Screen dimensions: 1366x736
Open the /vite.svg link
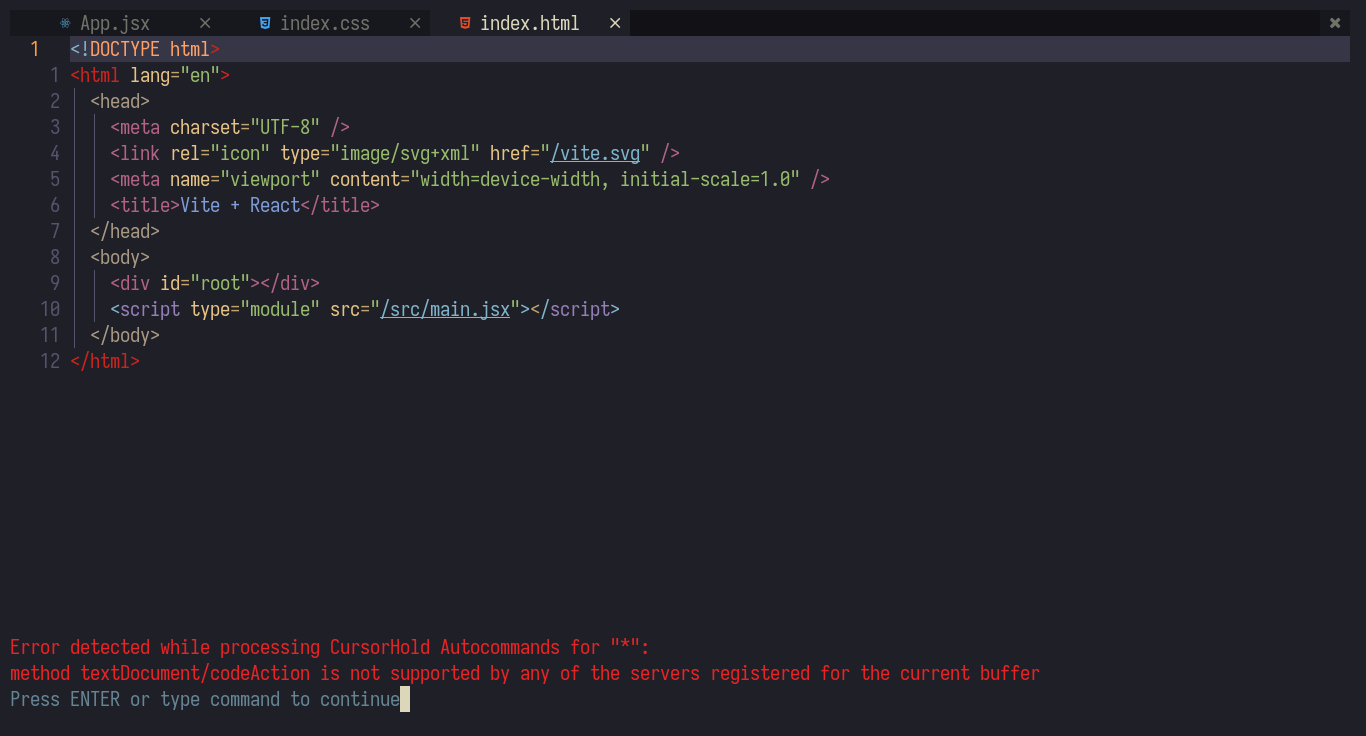point(596,153)
